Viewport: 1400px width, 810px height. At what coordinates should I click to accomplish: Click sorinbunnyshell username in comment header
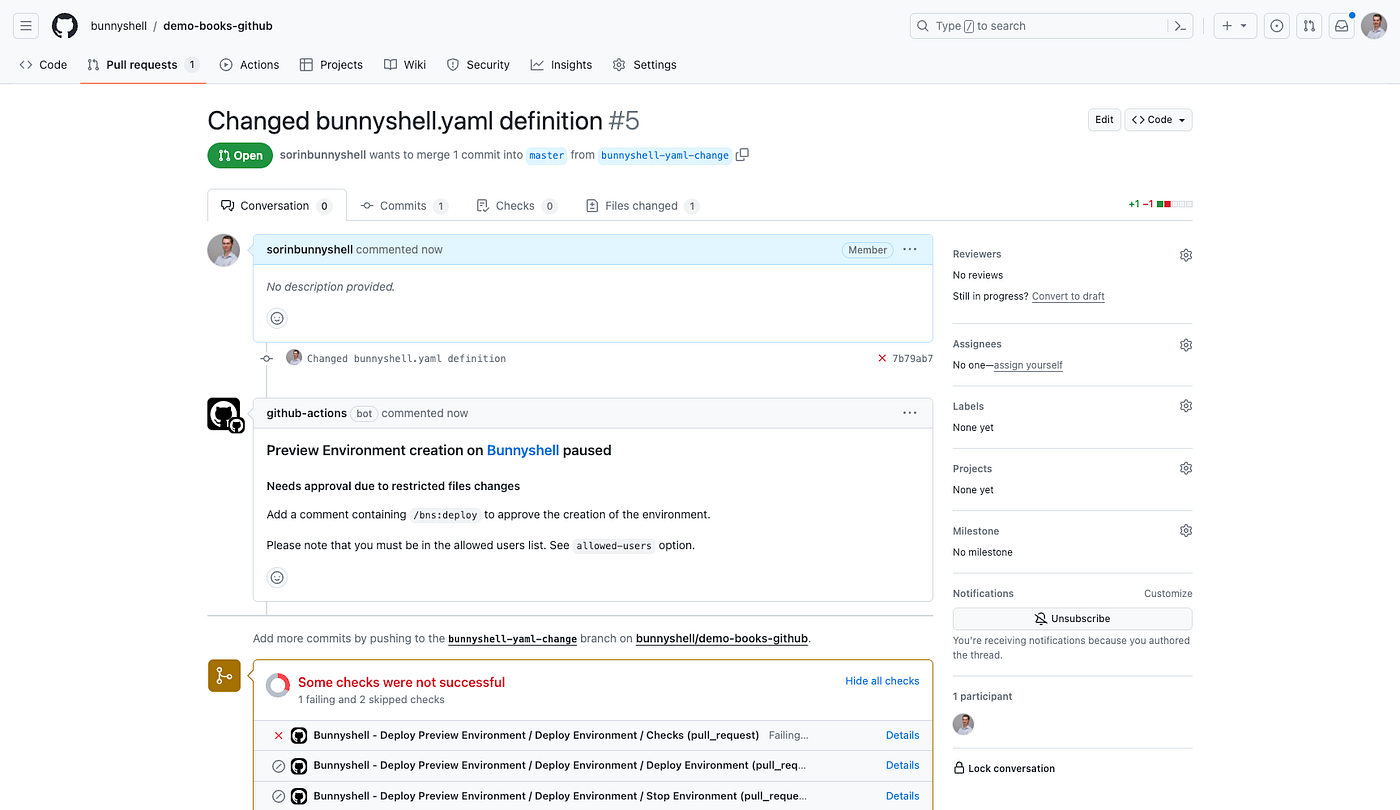click(310, 250)
